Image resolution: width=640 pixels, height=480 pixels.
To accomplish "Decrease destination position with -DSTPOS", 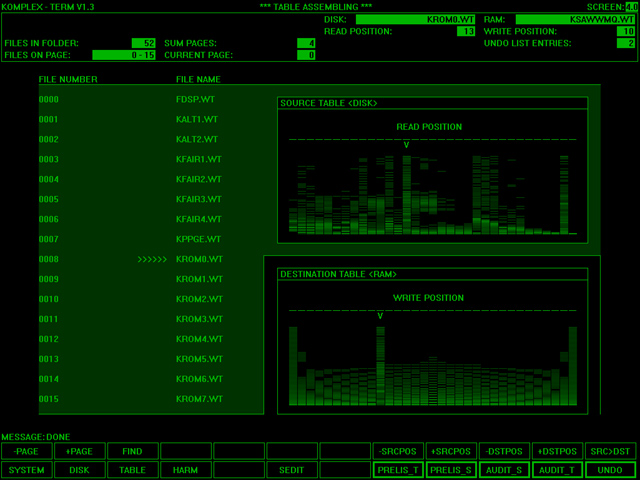I will pos(504,451).
